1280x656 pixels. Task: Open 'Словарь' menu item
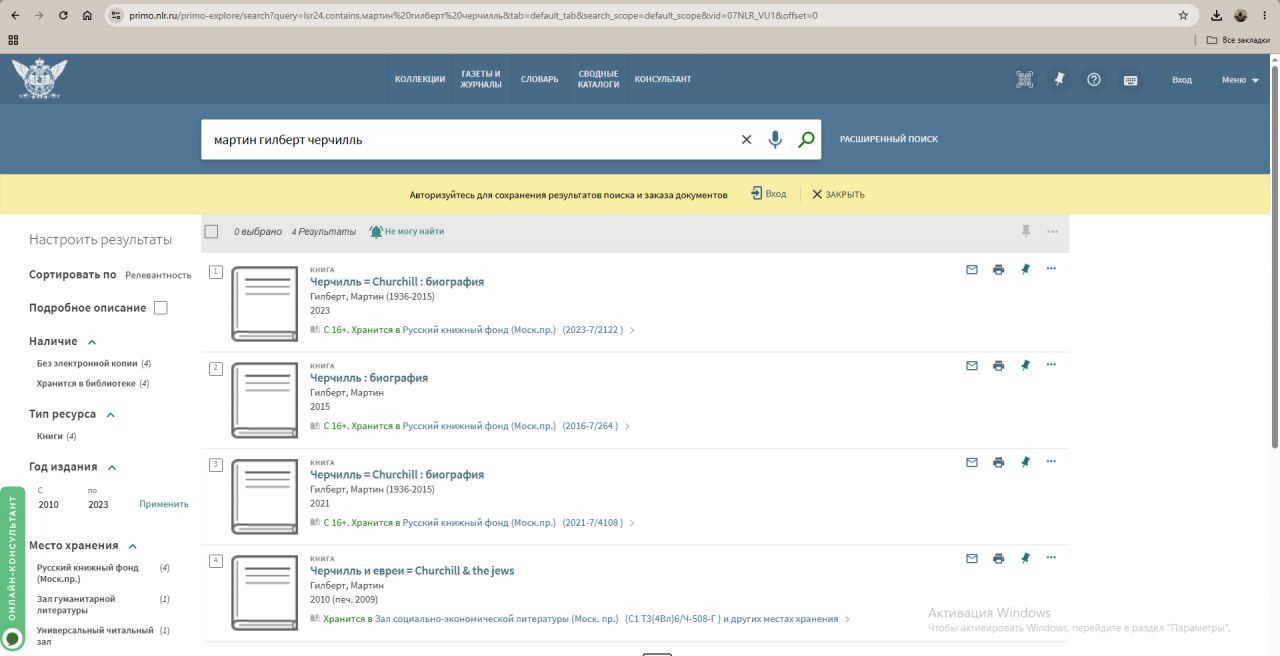tap(540, 79)
